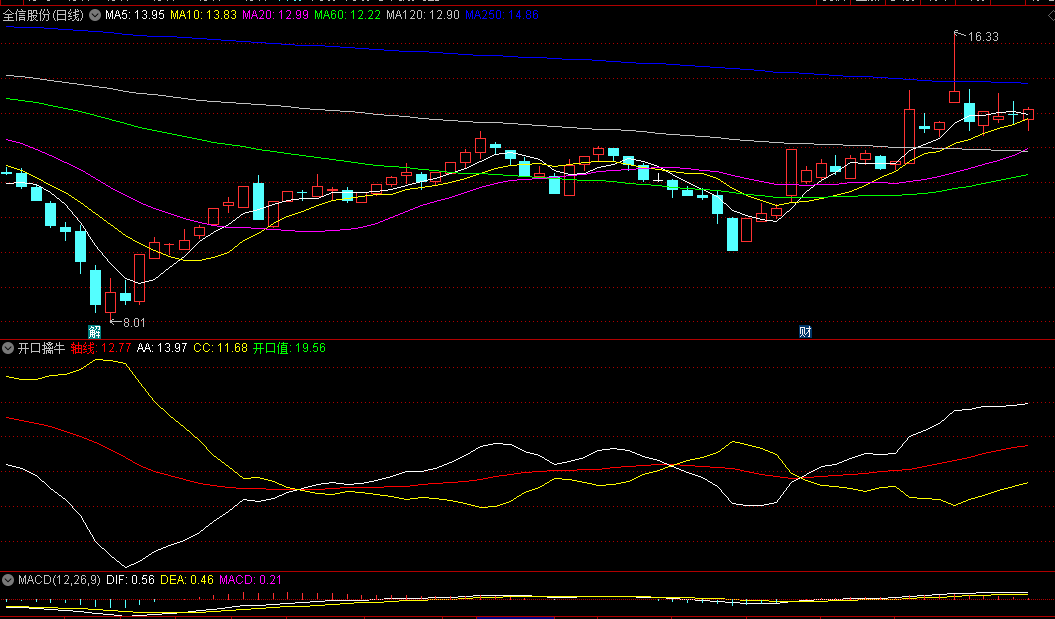
Task: Click the DIF: 0.56 value
Action: point(131,579)
